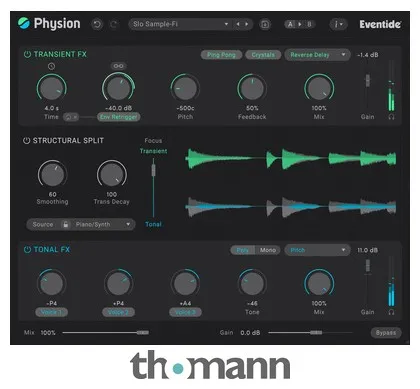The image size is (420, 389).
Task: Click the Tonal FX Mix knob
Action: tap(319, 283)
